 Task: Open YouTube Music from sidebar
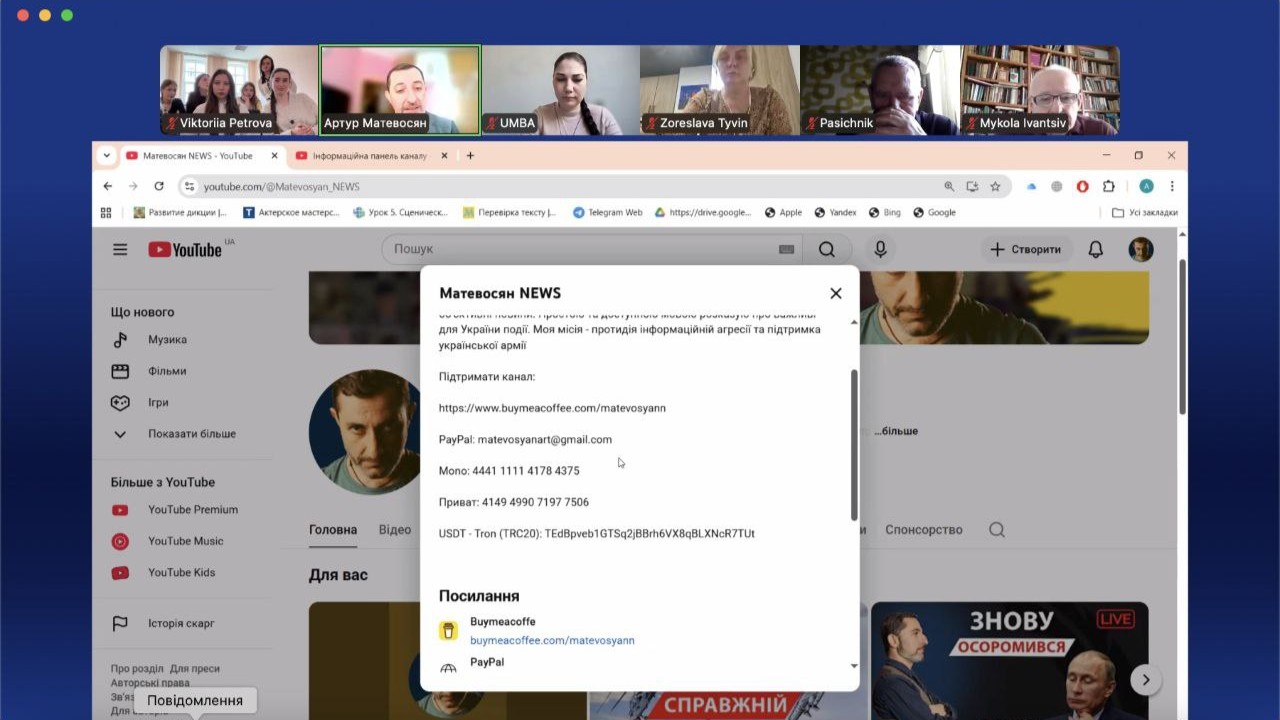tap(185, 541)
